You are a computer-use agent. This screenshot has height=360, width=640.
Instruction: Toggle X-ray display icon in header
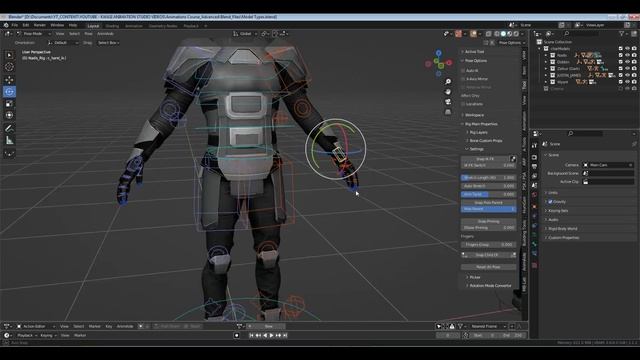[x=489, y=34]
